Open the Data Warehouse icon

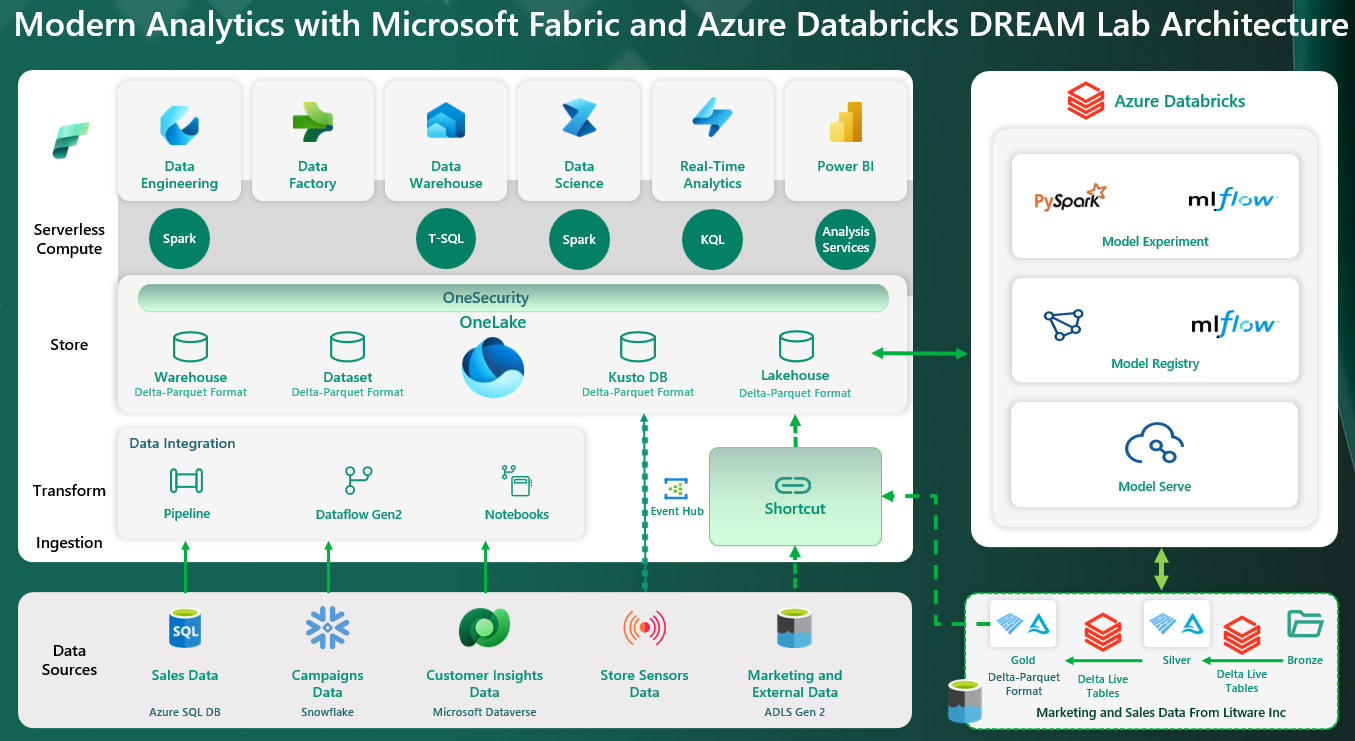[x=446, y=121]
